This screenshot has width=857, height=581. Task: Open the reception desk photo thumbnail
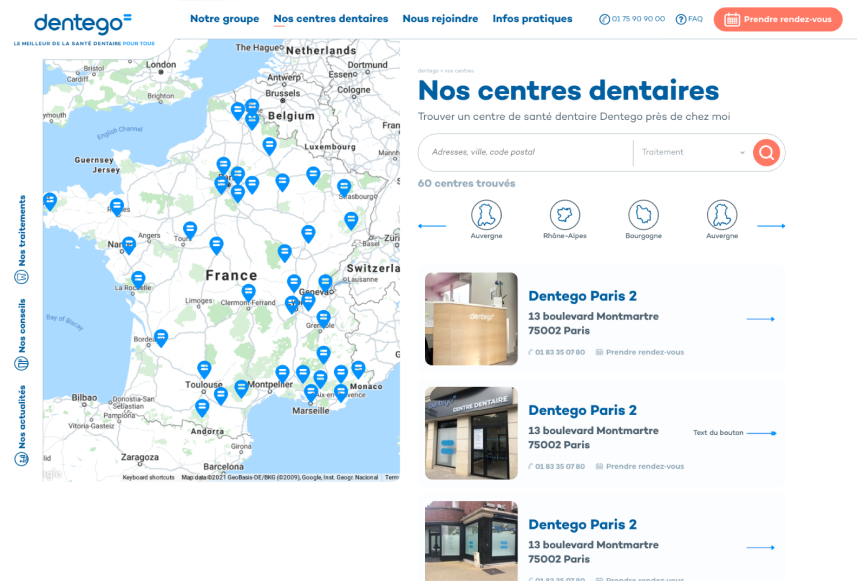[x=471, y=319]
